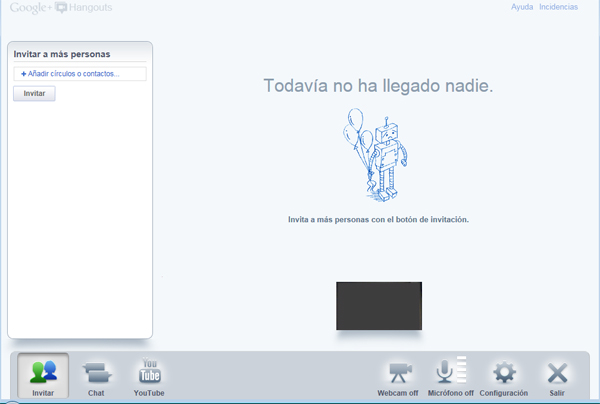
Task: Open the Ayuda help link
Action: click(x=522, y=7)
